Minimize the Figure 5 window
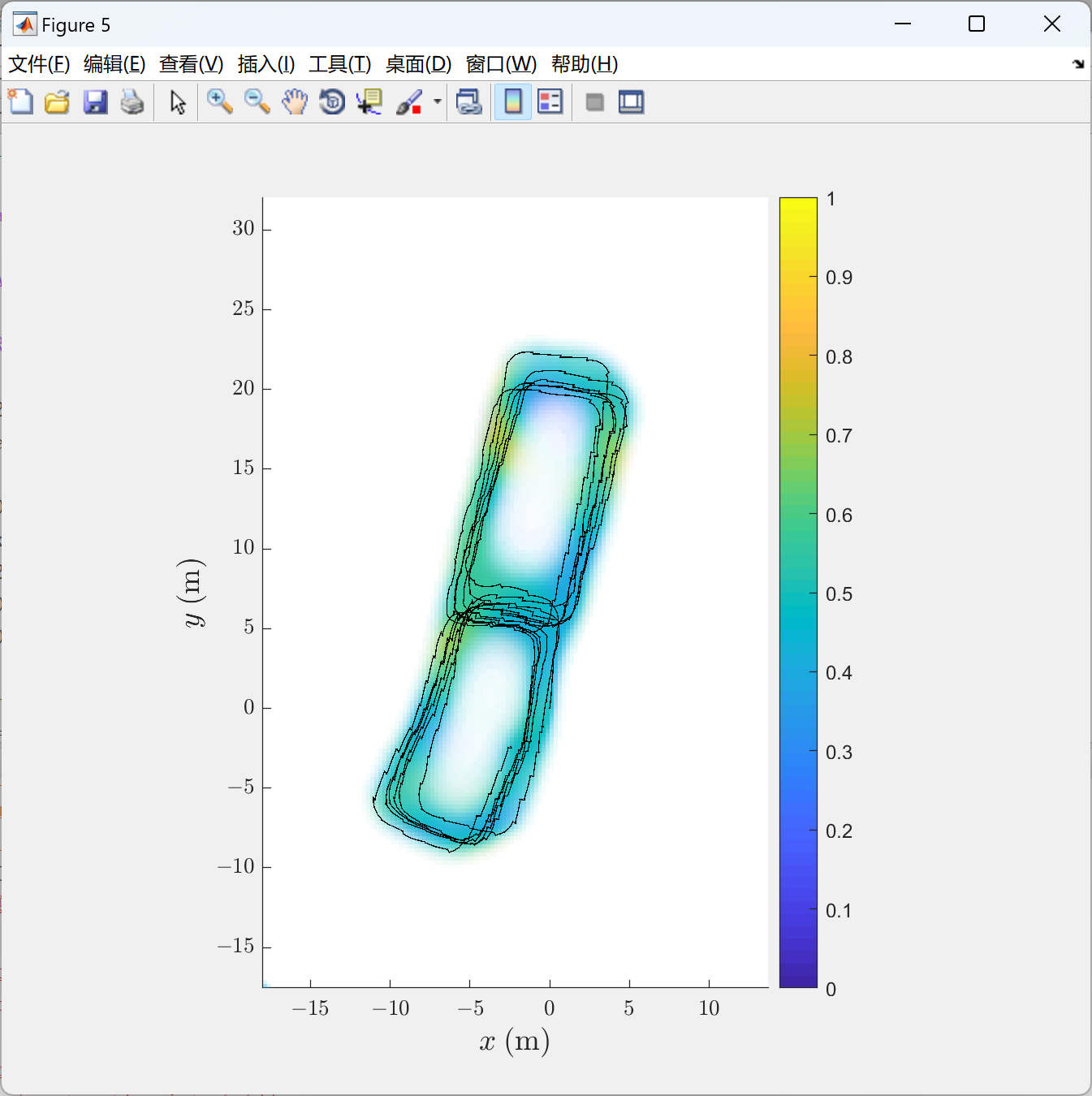This screenshot has height=1096, width=1092. click(903, 24)
